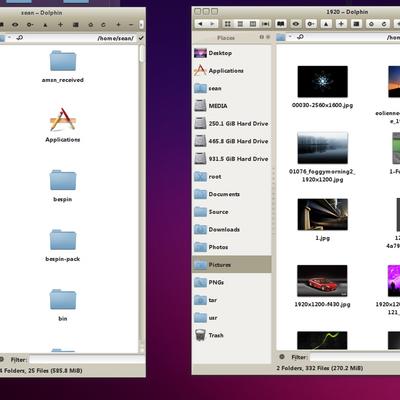Viewport: 400px width, 400px height.
Task: Reload the sean window folder view
Action: click(103, 25)
